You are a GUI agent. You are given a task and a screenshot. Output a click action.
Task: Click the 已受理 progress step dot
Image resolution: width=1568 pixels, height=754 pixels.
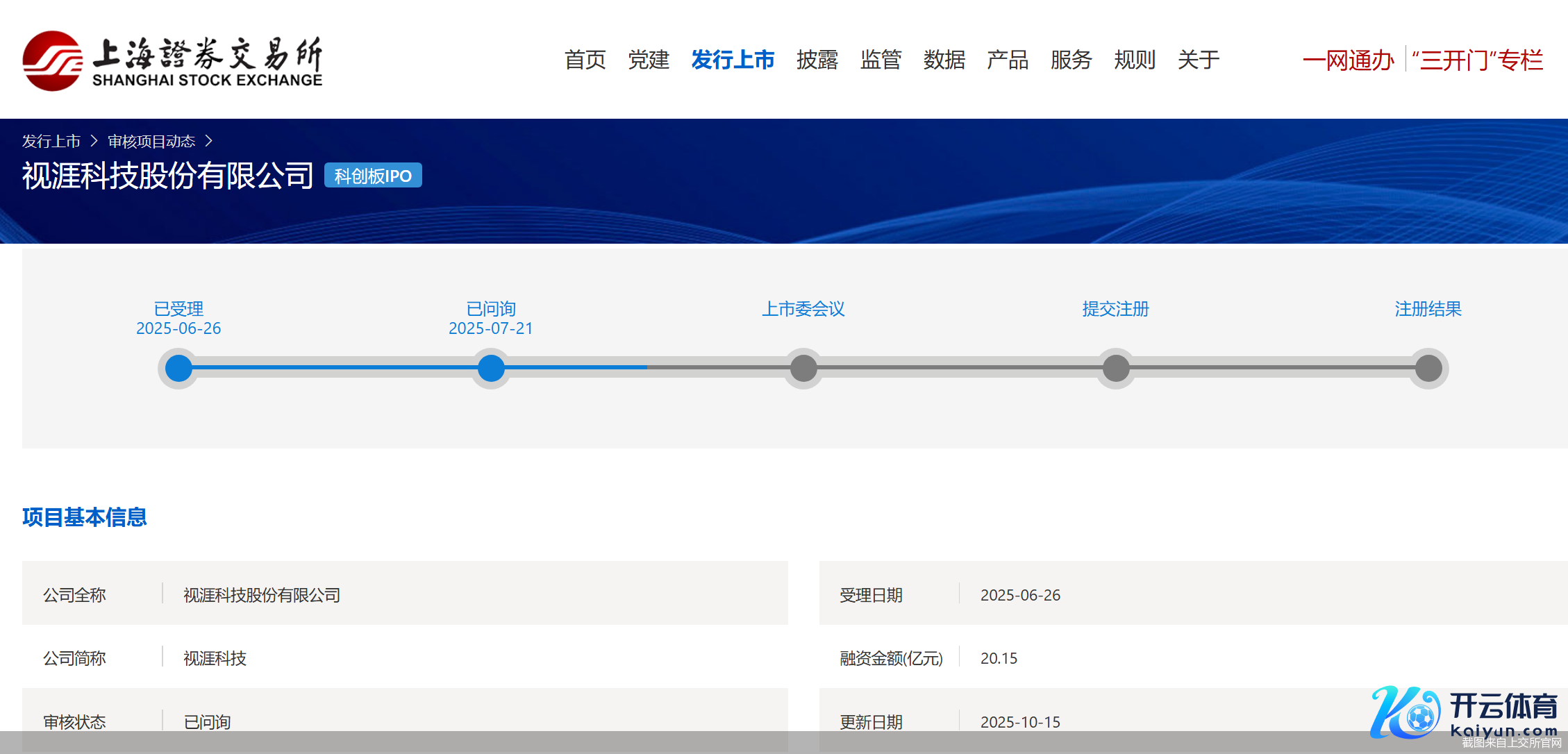coord(178,368)
